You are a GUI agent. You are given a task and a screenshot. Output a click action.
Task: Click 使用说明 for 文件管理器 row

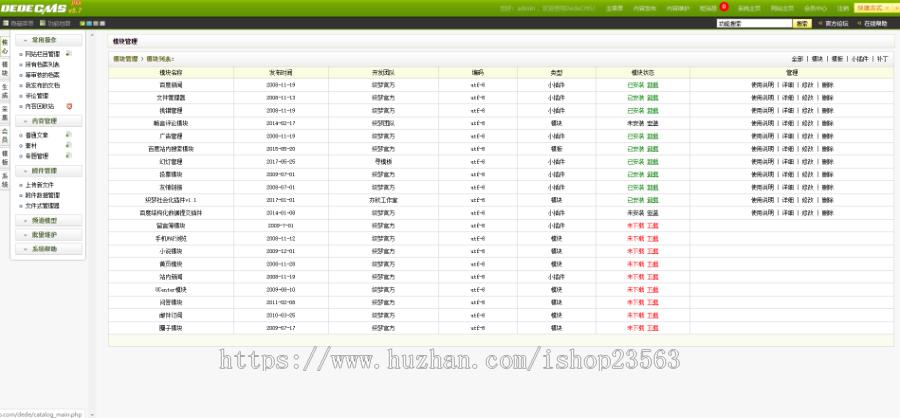click(762, 98)
